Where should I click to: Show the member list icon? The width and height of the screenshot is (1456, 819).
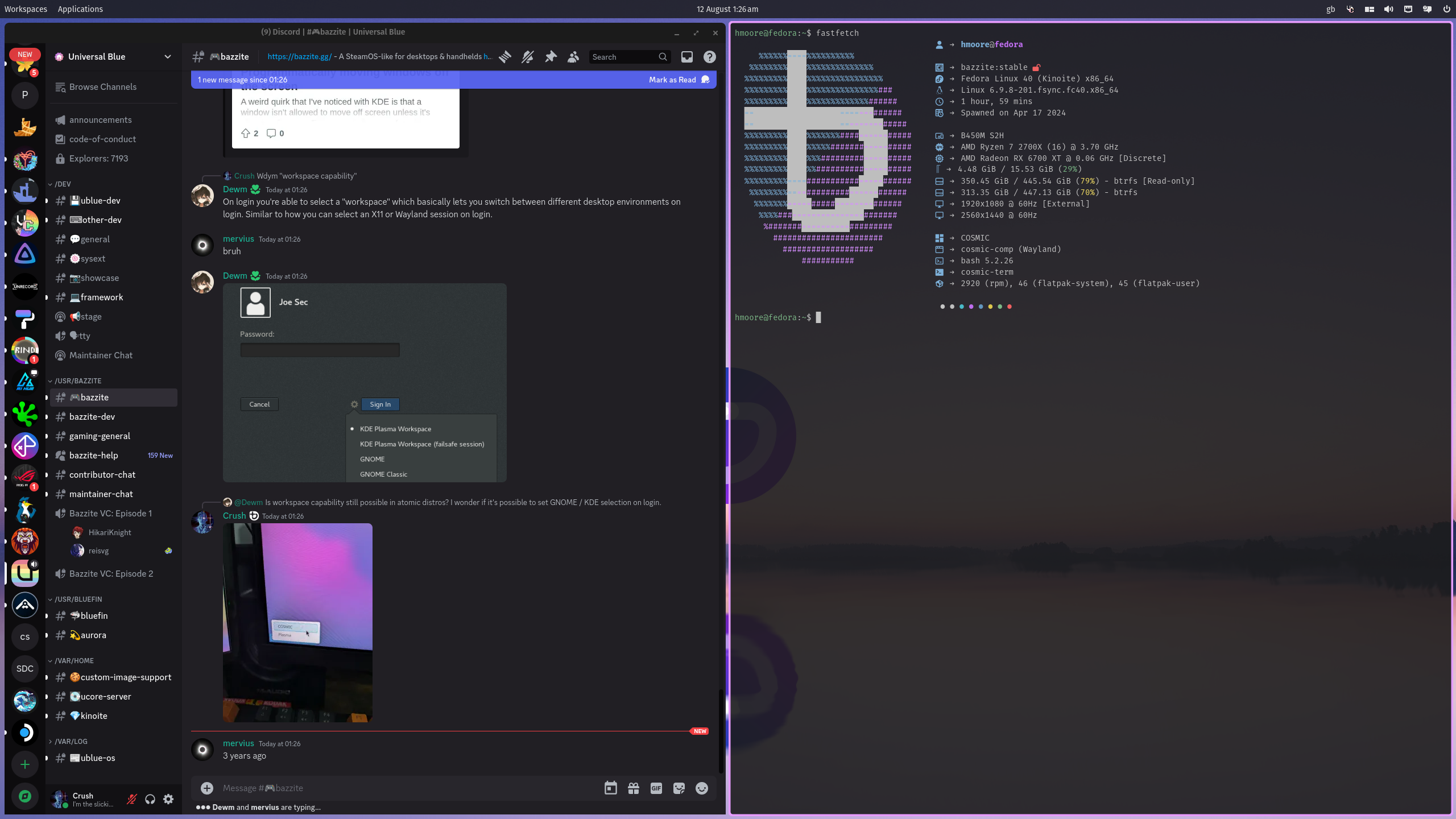point(573,57)
